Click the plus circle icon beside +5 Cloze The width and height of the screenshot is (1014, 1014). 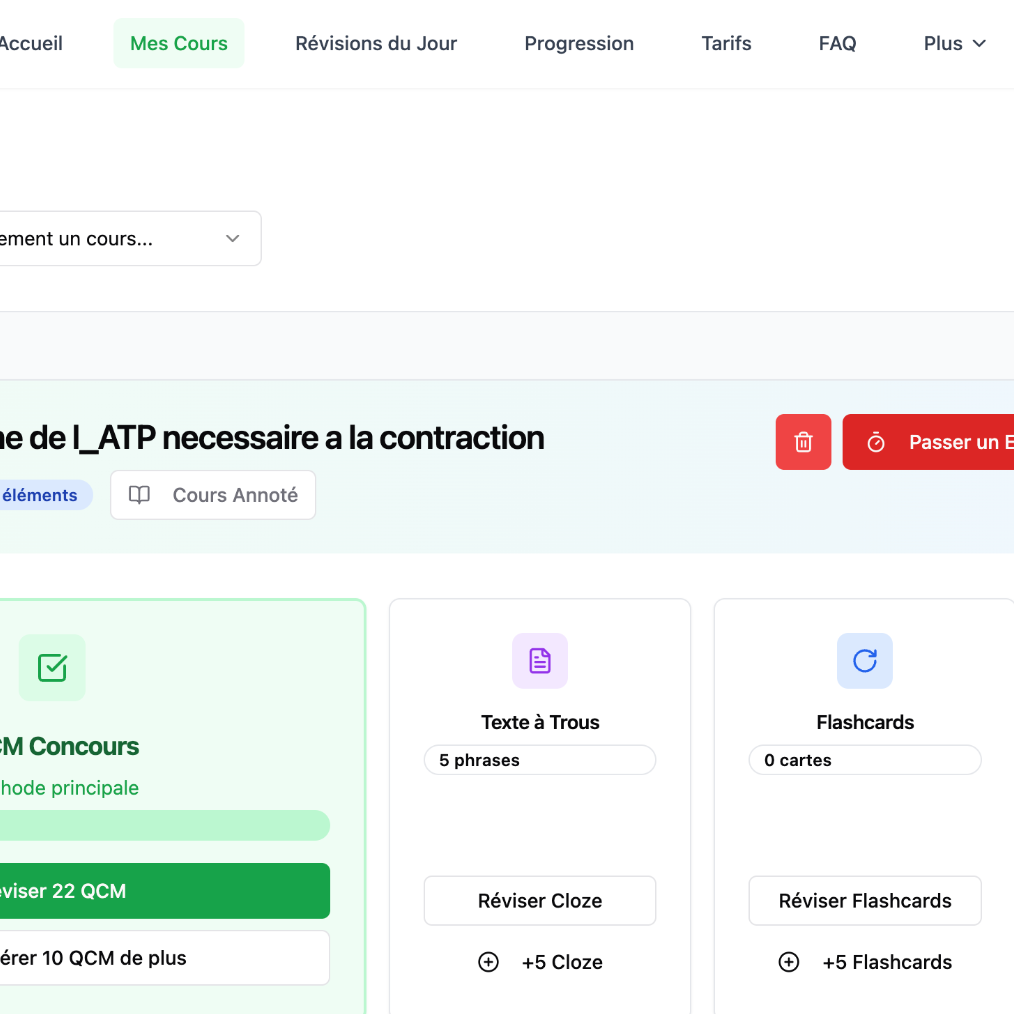[x=488, y=962]
